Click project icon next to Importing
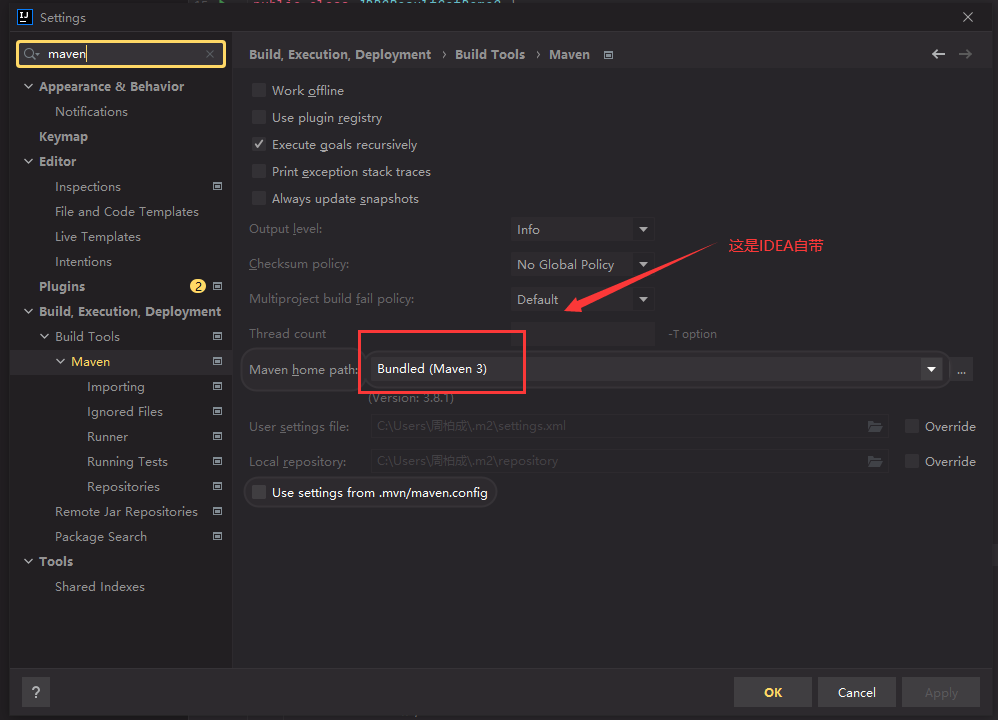Viewport: 998px width, 720px height. [x=218, y=386]
